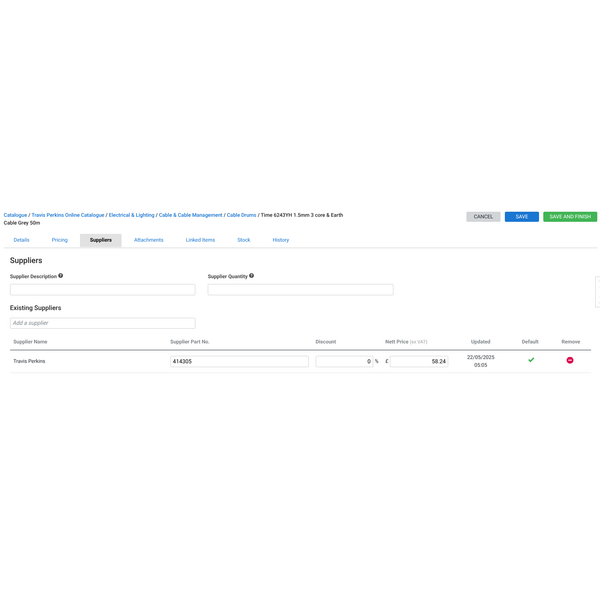600x600 pixels.
Task: Click the Supplier Description help icon
Action: pos(61,276)
